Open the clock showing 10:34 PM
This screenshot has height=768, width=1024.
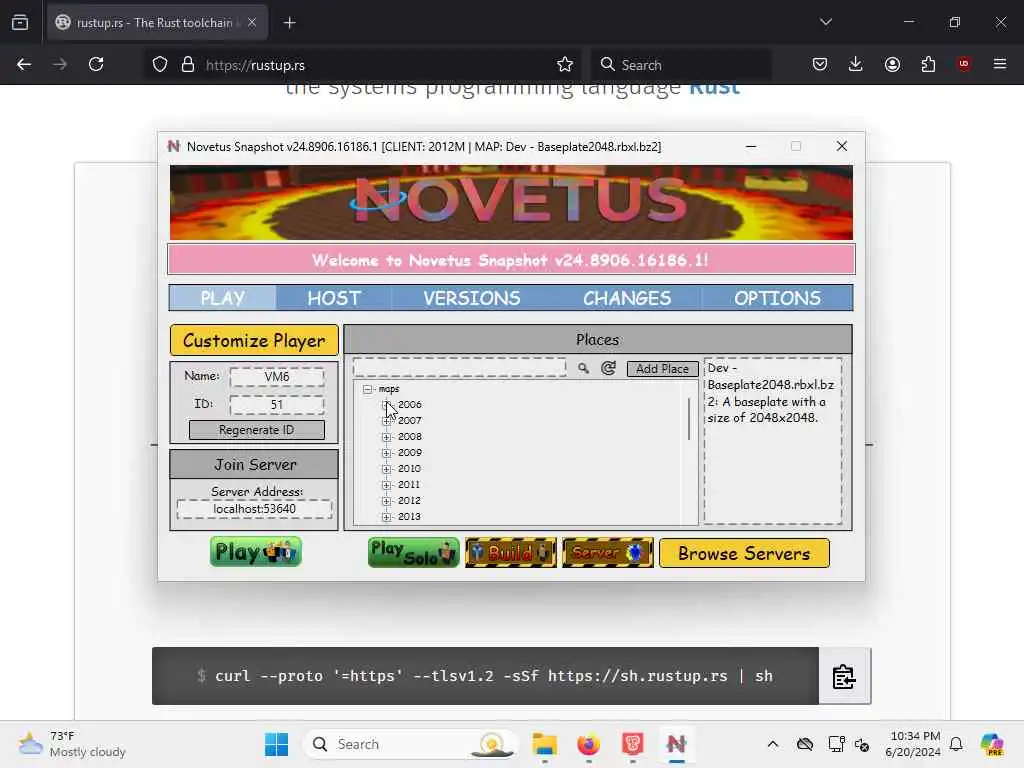[913, 744]
